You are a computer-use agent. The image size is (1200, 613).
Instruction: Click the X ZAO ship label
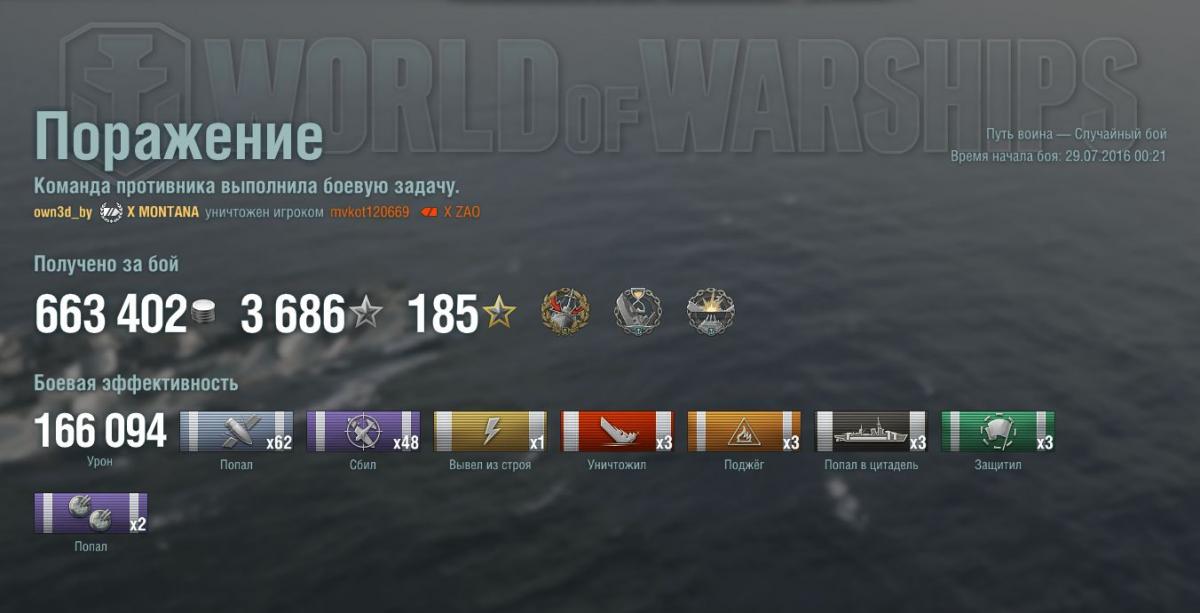[461, 213]
